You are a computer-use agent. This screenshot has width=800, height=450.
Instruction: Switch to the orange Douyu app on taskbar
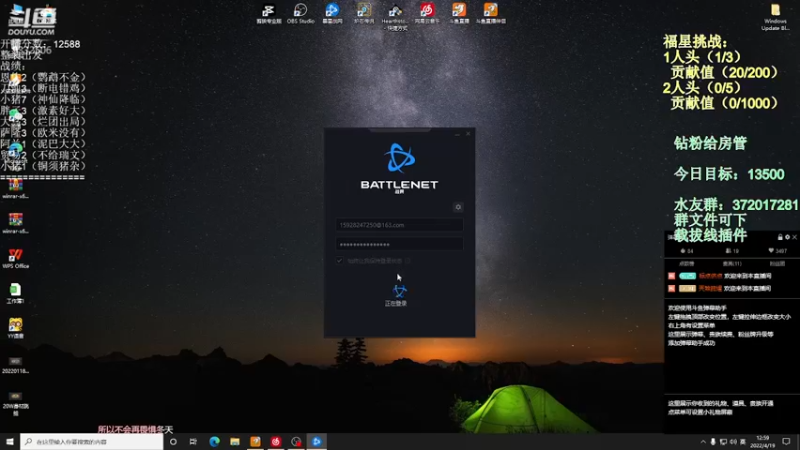click(255, 441)
